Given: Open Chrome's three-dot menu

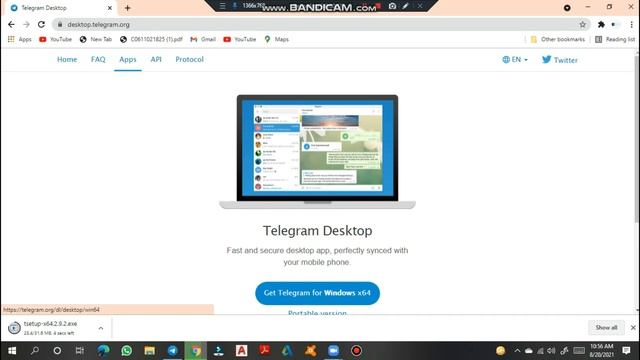Looking at the screenshot, I should pyautogui.click(x=631, y=24).
